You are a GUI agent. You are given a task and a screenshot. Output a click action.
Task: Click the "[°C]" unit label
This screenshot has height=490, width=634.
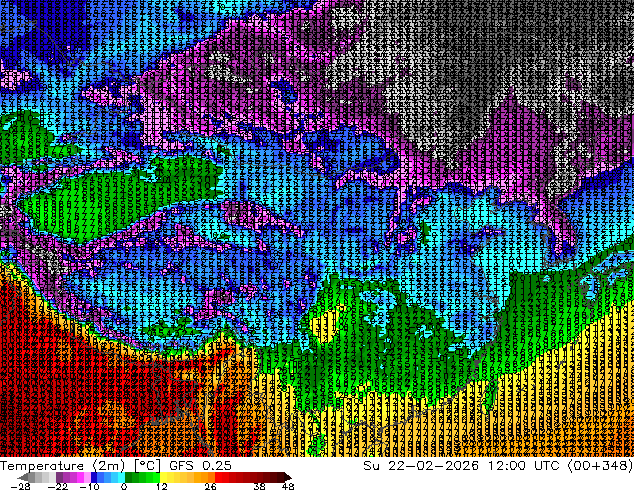147,465
